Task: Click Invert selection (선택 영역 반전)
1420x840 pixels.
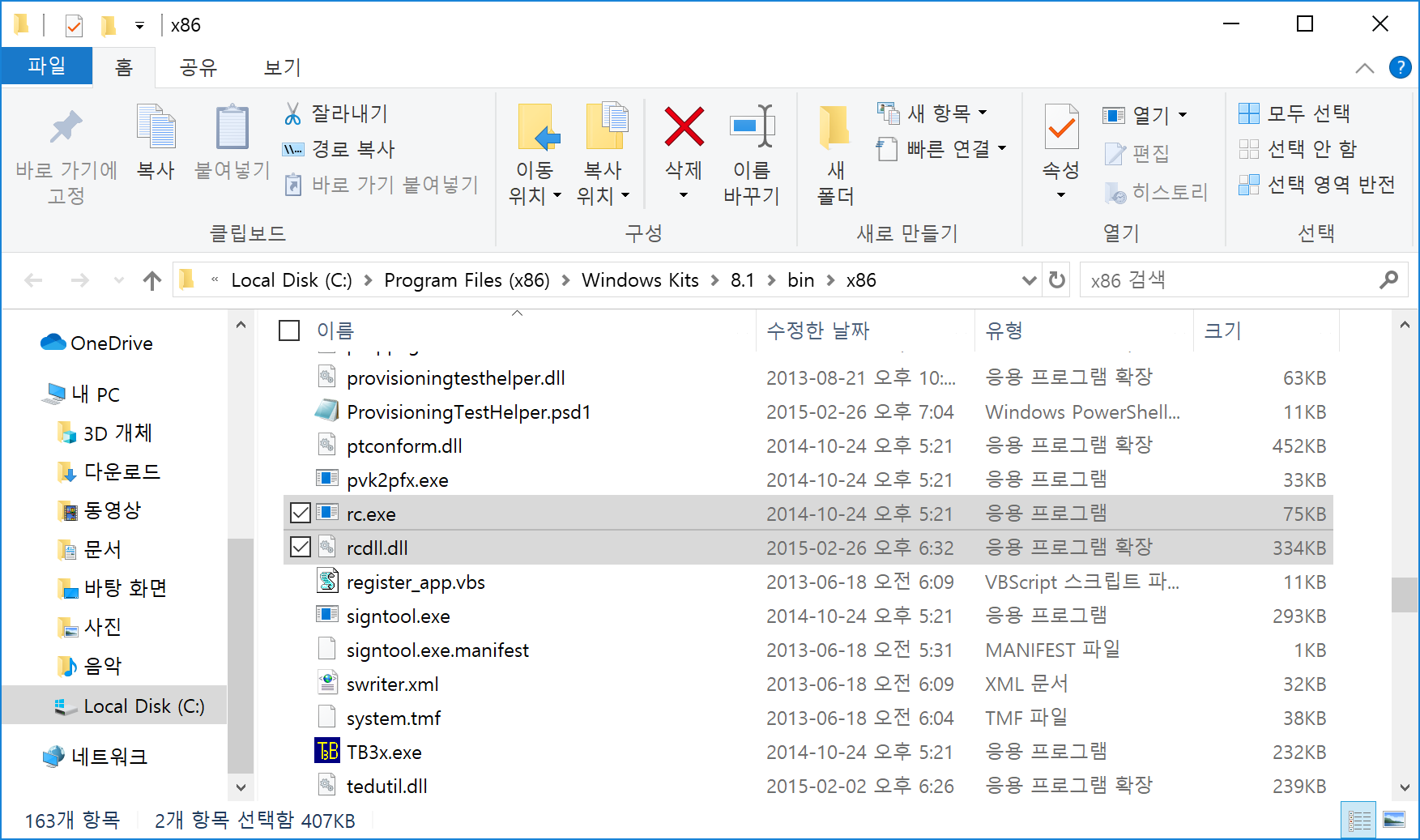Action: [1317, 185]
